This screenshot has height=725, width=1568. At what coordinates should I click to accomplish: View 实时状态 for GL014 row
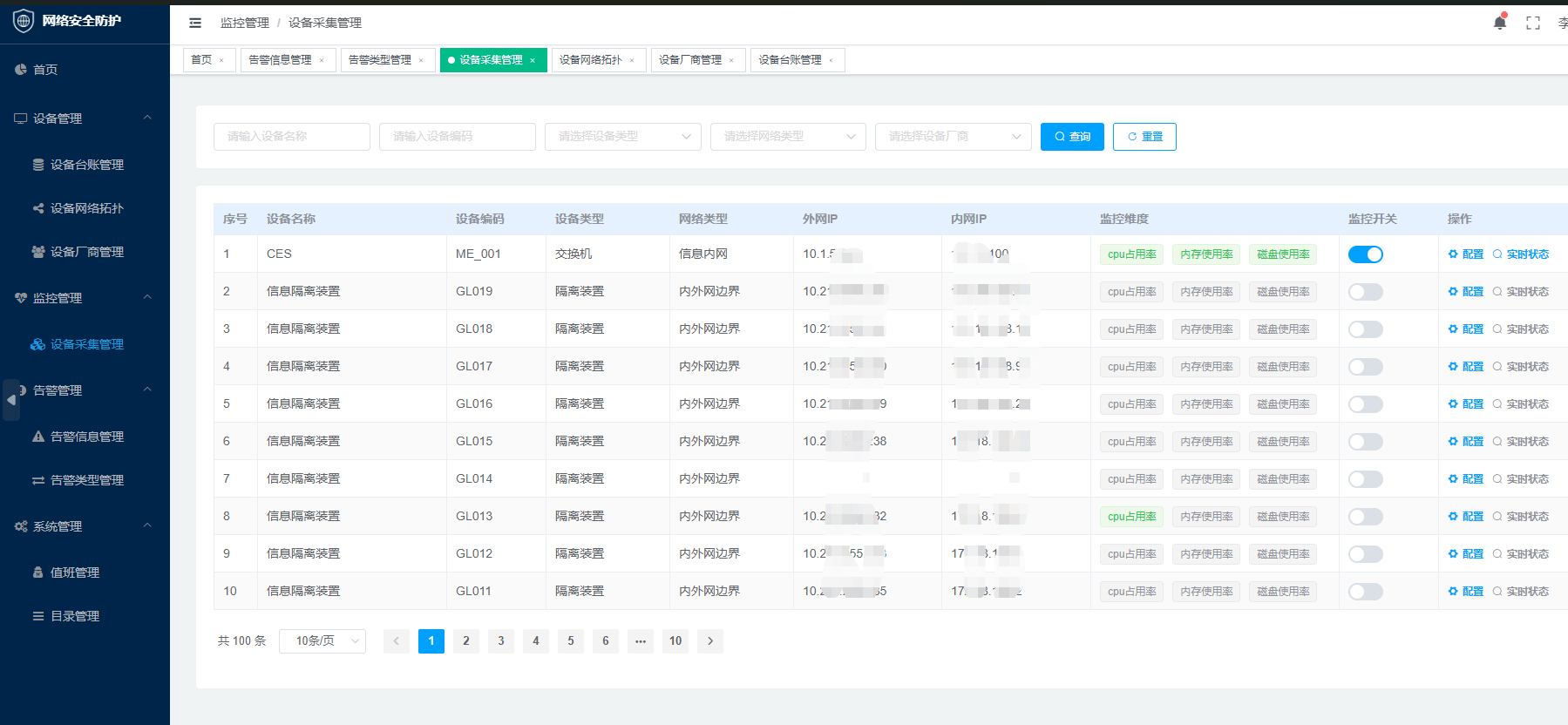[x=1521, y=479]
